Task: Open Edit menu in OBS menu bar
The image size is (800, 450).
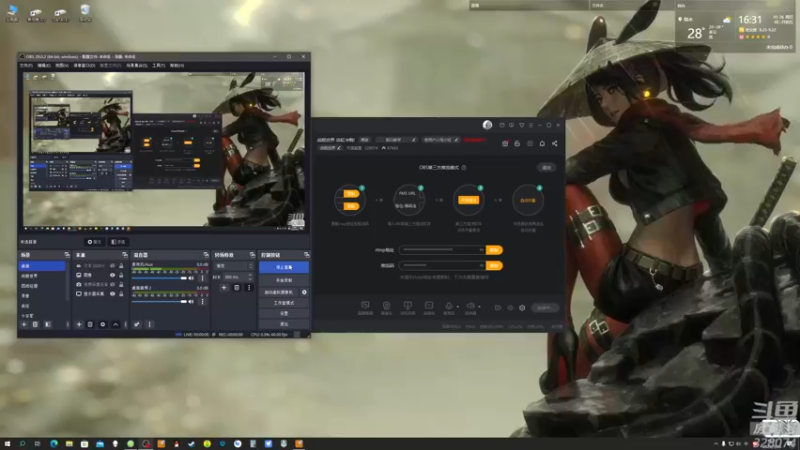Action: (x=44, y=65)
